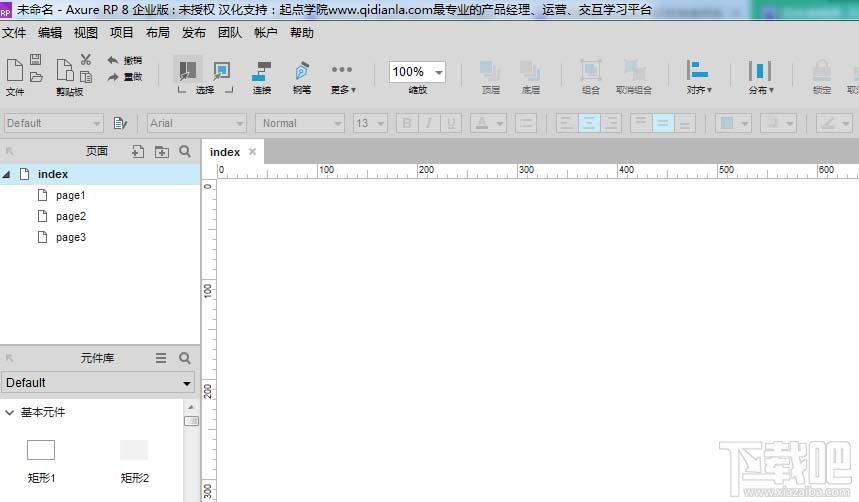This screenshot has width=859, height=502.
Task: Open the Normal font style dropdown
Action: click(x=300, y=123)
